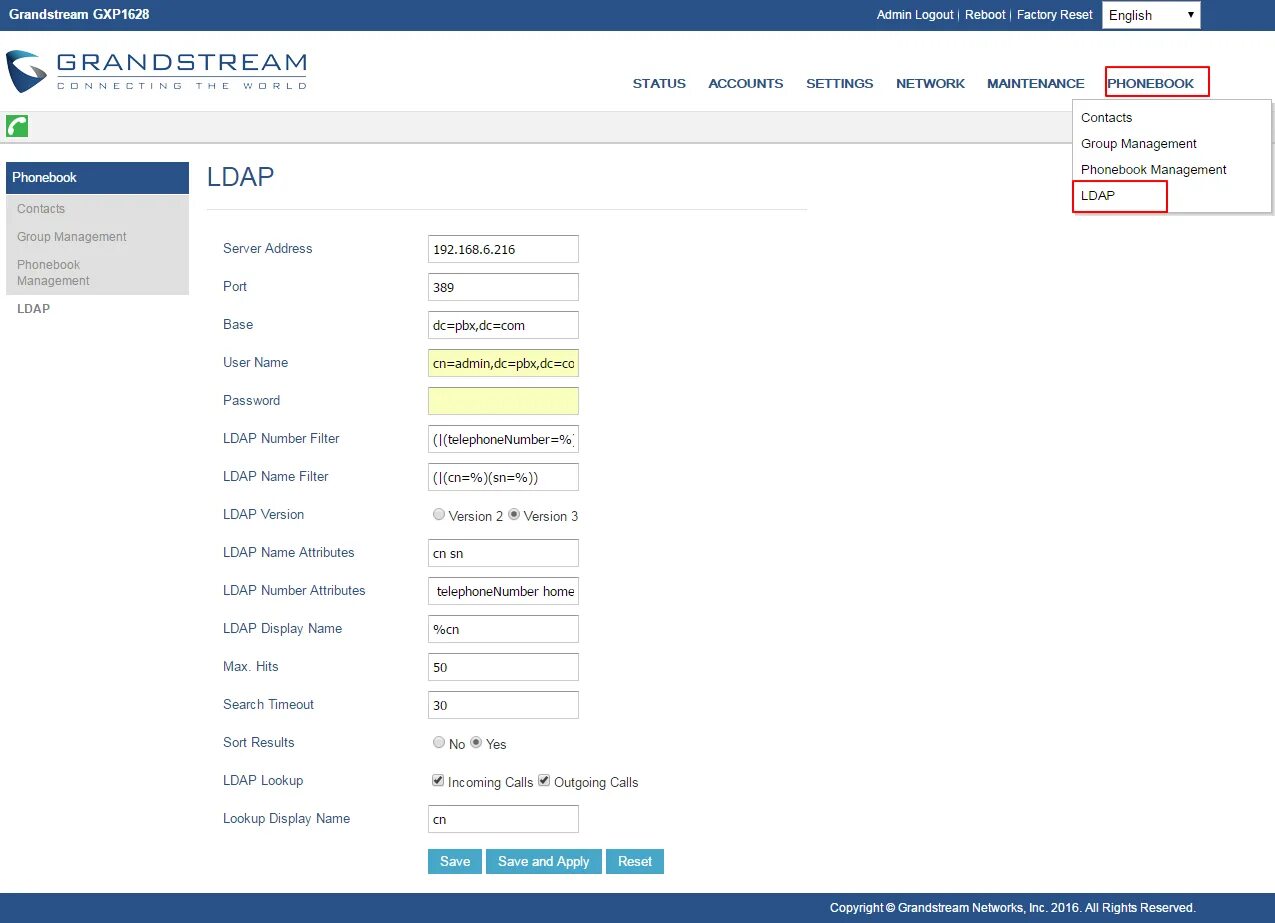The width and height of the screenshot is (1275, 923).
Task: Click the Server Address input field
Action: (x=503, y=249)
